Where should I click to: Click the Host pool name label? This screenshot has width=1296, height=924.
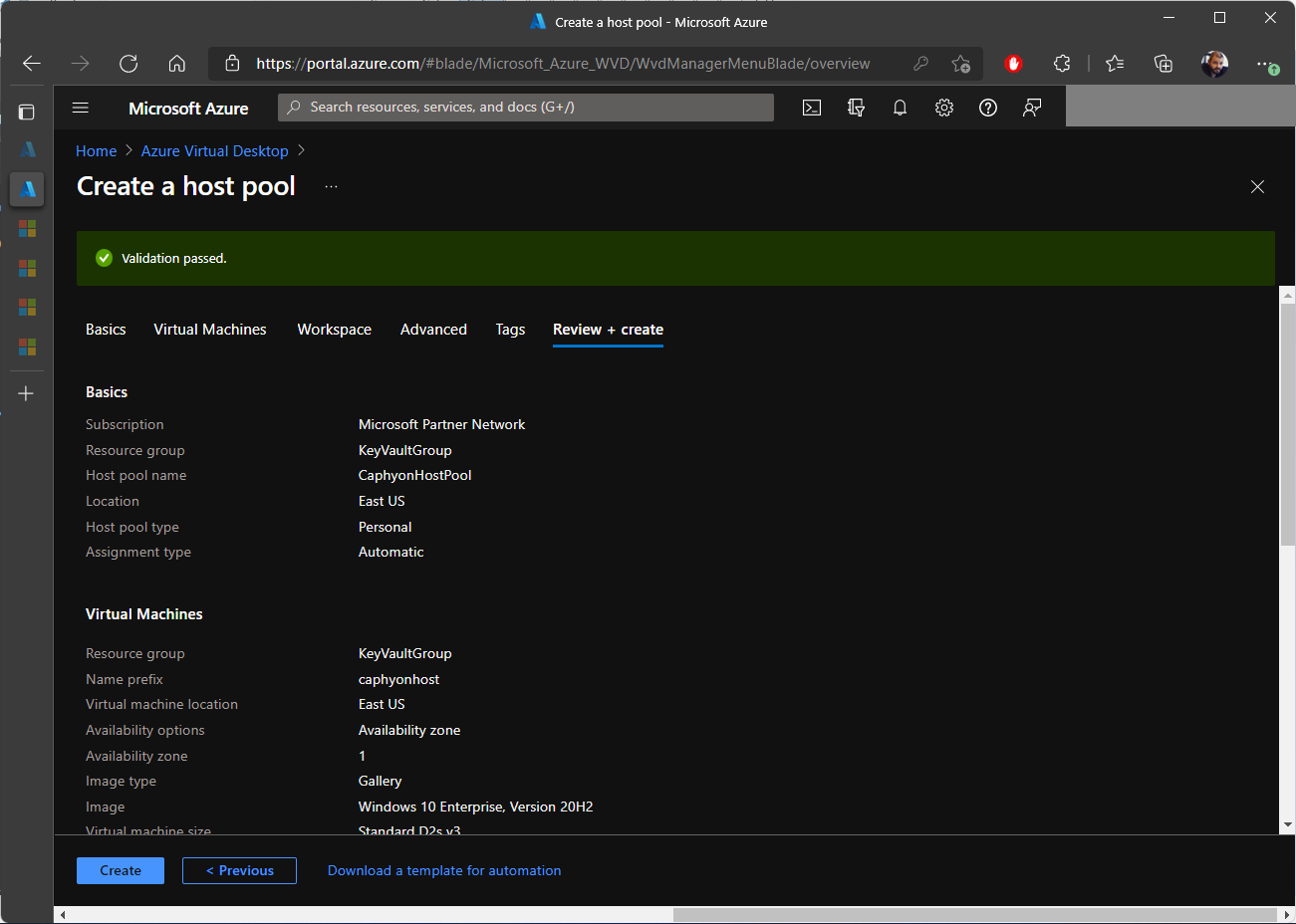(x=136, y=476)
